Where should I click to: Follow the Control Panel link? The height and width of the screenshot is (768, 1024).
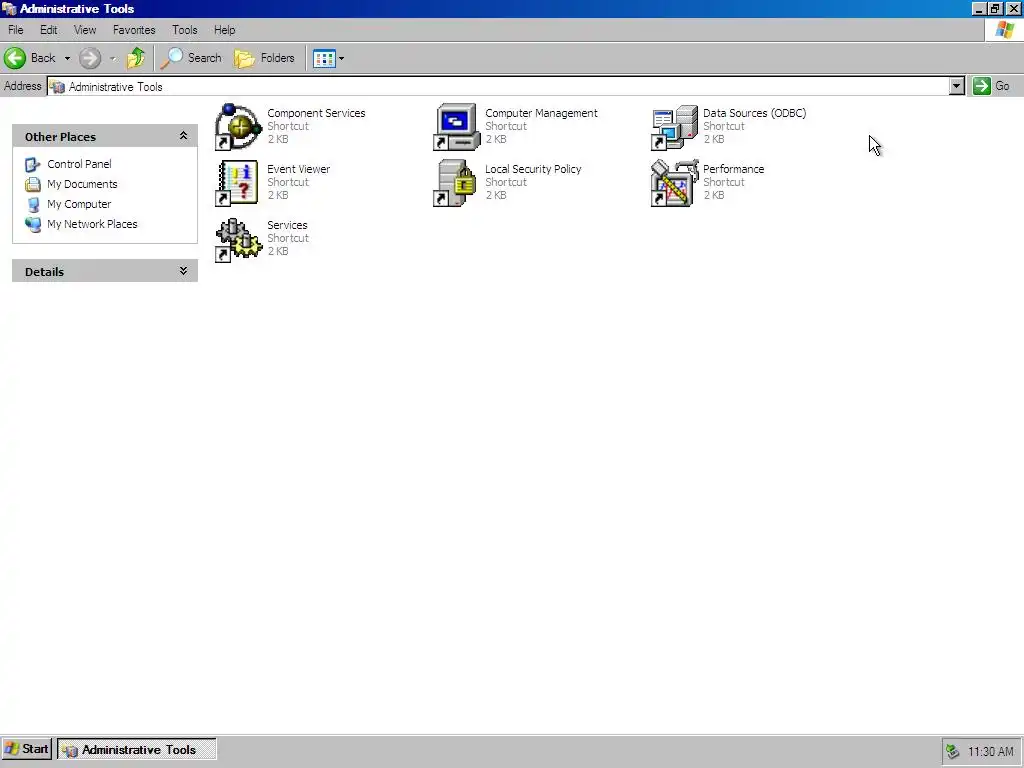79,165
